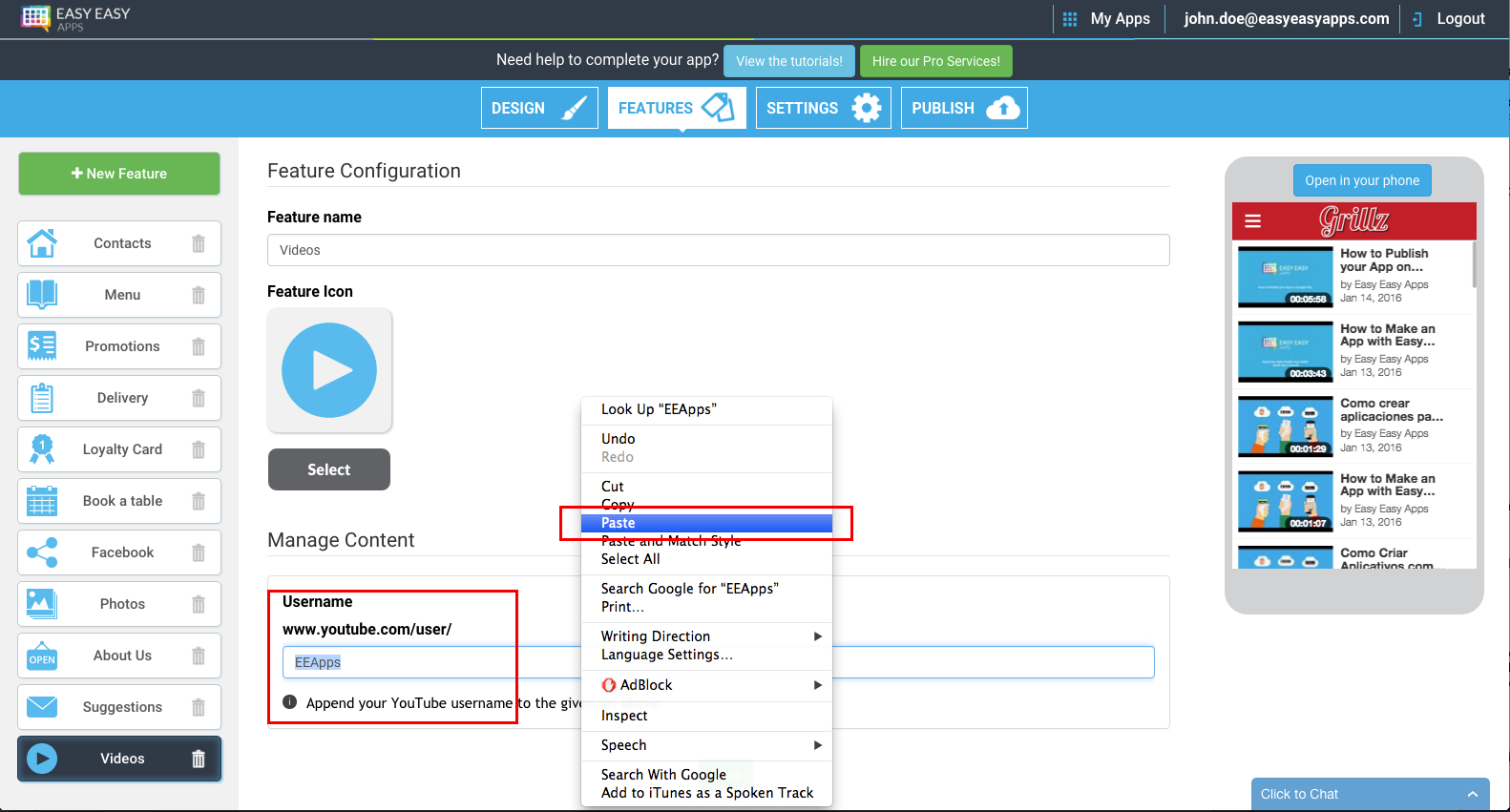This screenshot has height=812, width=1510.
Task: Open the hamburger menu in phone preview
Action: click(1253, 221)
